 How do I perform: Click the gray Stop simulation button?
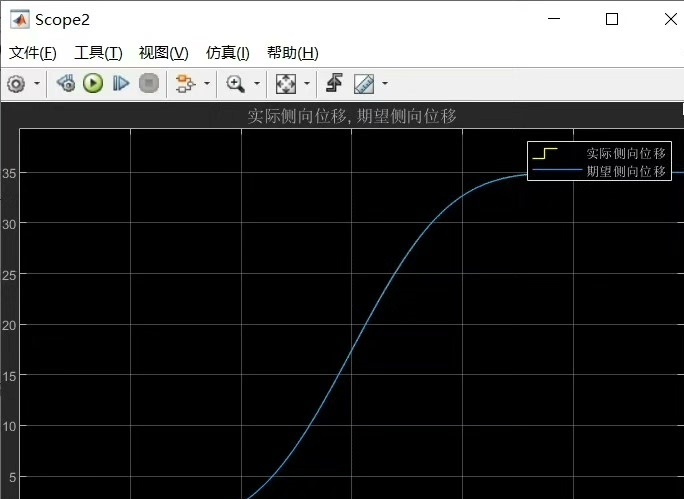tap(149, 83)
